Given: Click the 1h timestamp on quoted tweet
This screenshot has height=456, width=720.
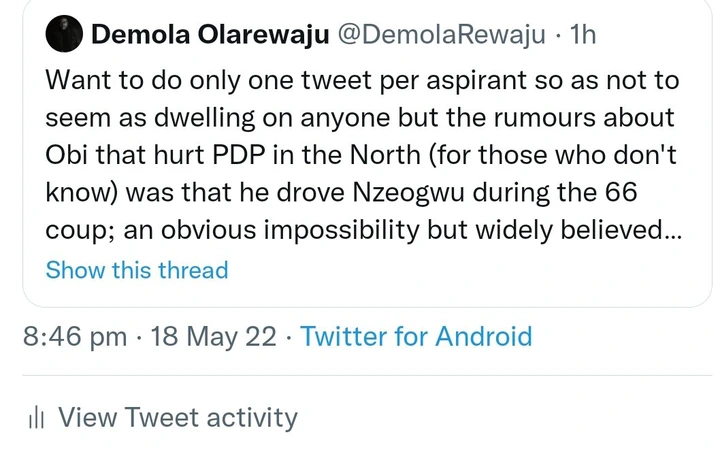Looking at the screenshot, I should 582,36.
